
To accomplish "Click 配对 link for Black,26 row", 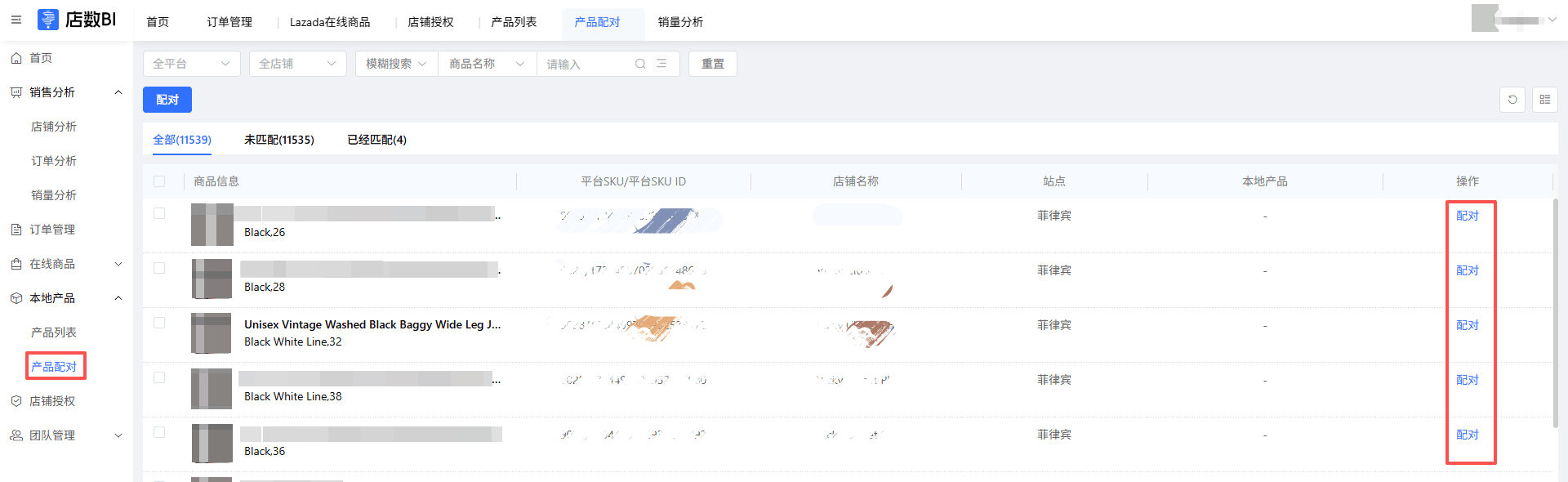I will pyautogui.click(x=1468, y=216).
